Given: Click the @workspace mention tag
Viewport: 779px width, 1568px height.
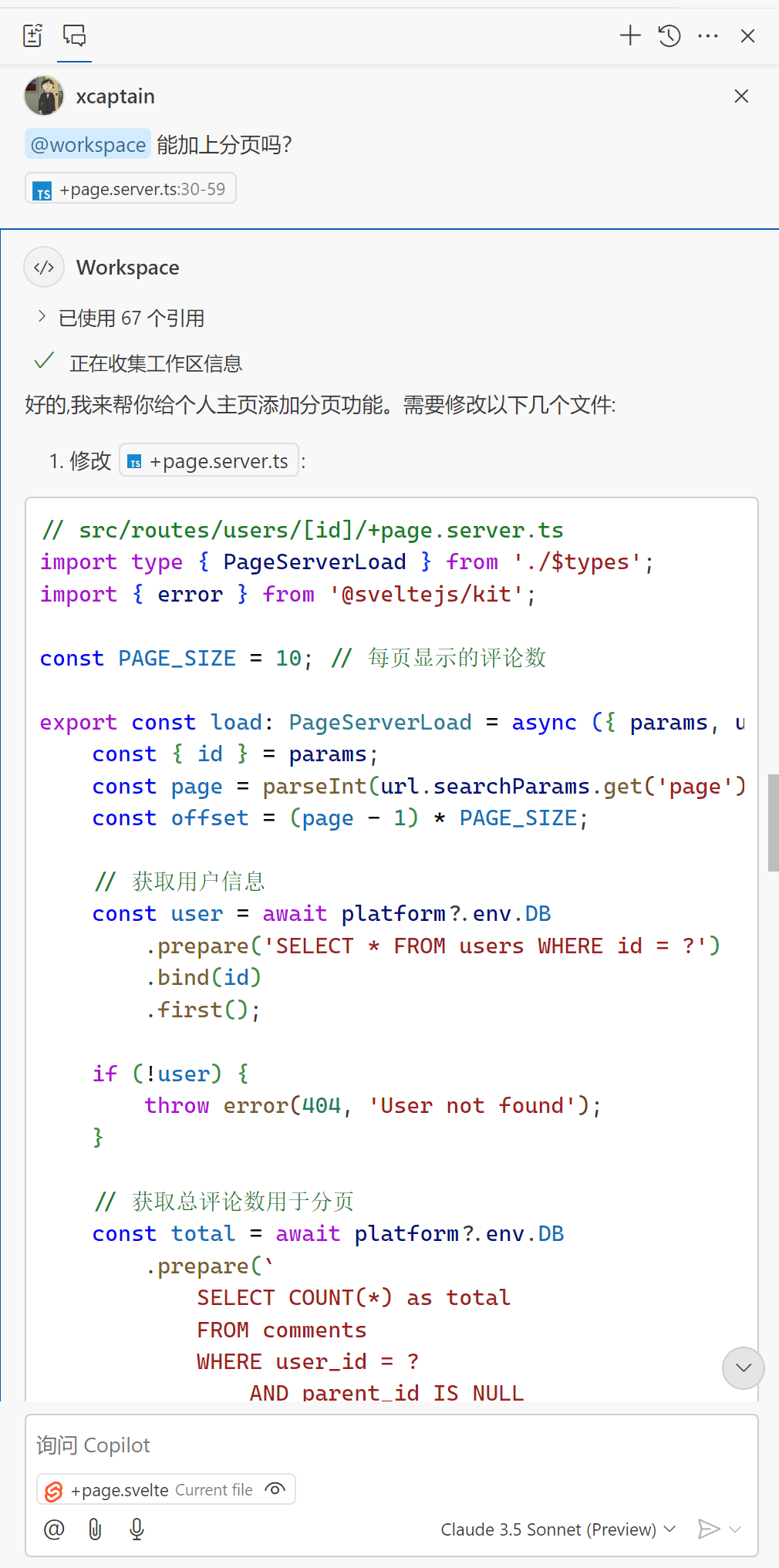Looking at the screenshot, I should [88, 144].
